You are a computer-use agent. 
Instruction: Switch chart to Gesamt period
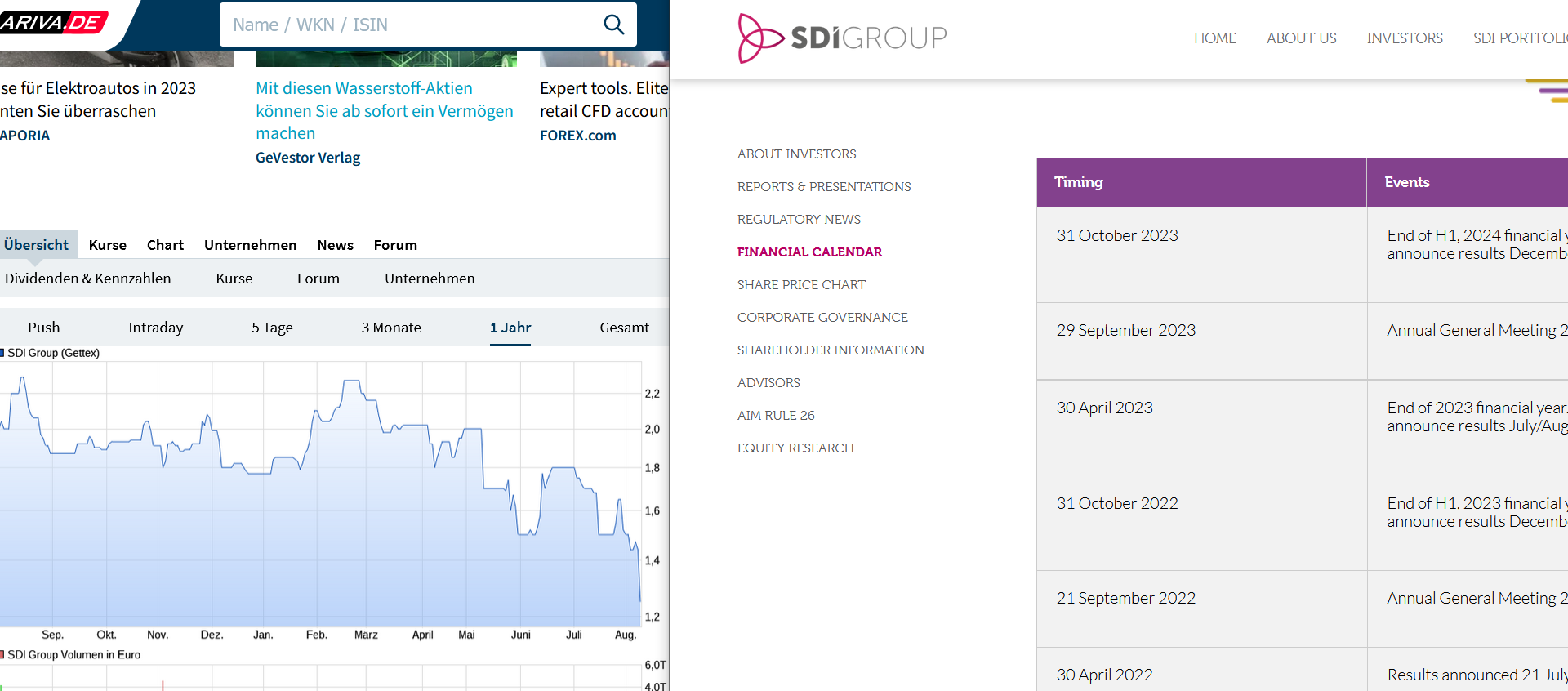coord(624,328)
